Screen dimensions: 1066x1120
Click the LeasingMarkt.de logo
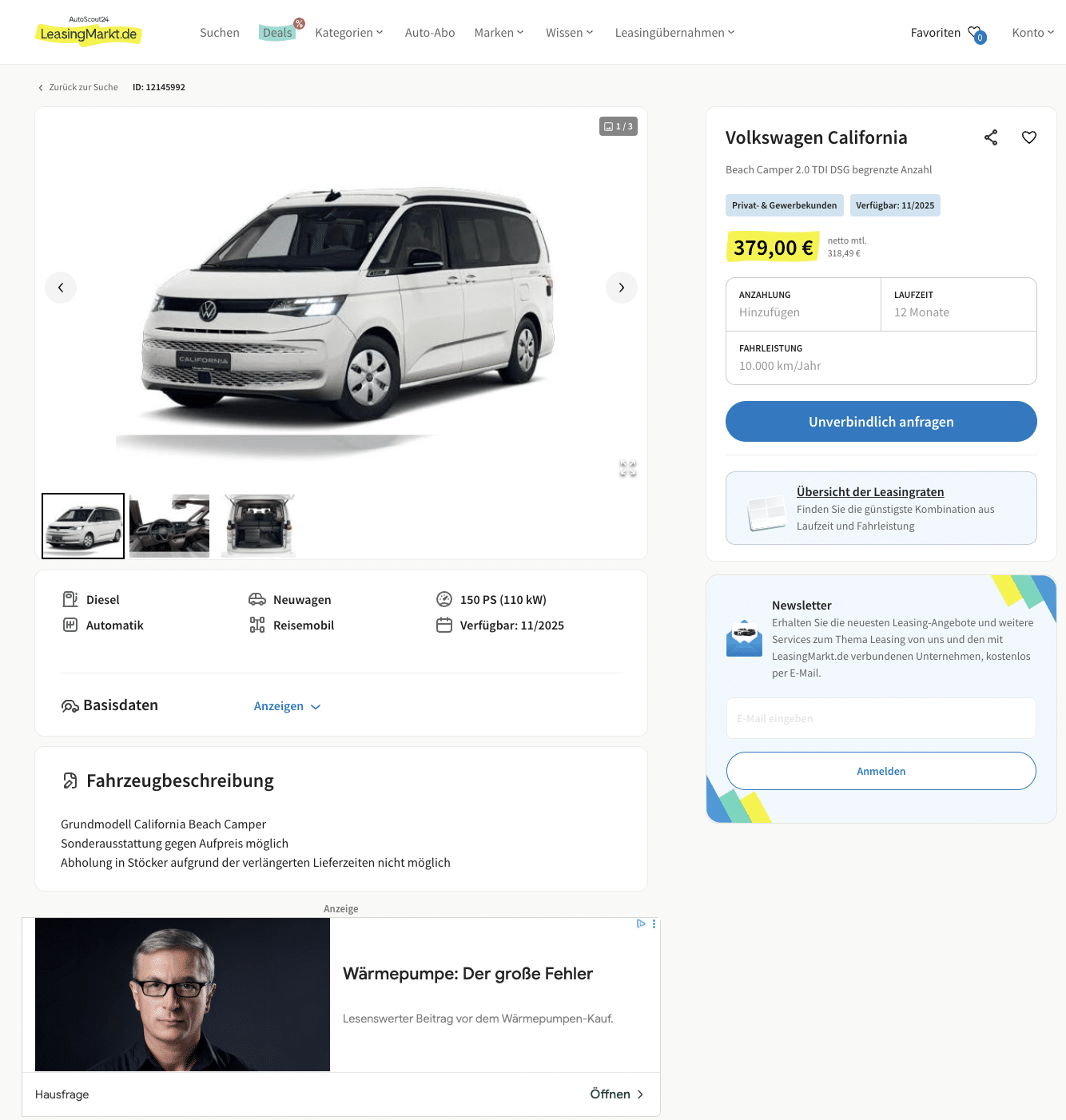(x=89, y=32)
